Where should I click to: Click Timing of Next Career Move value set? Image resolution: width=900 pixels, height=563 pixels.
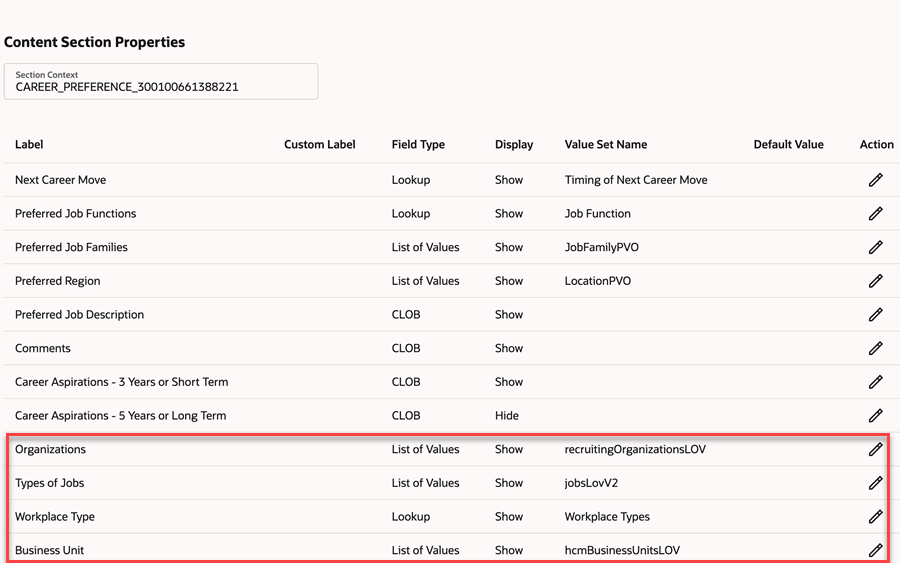click(636, 180)
